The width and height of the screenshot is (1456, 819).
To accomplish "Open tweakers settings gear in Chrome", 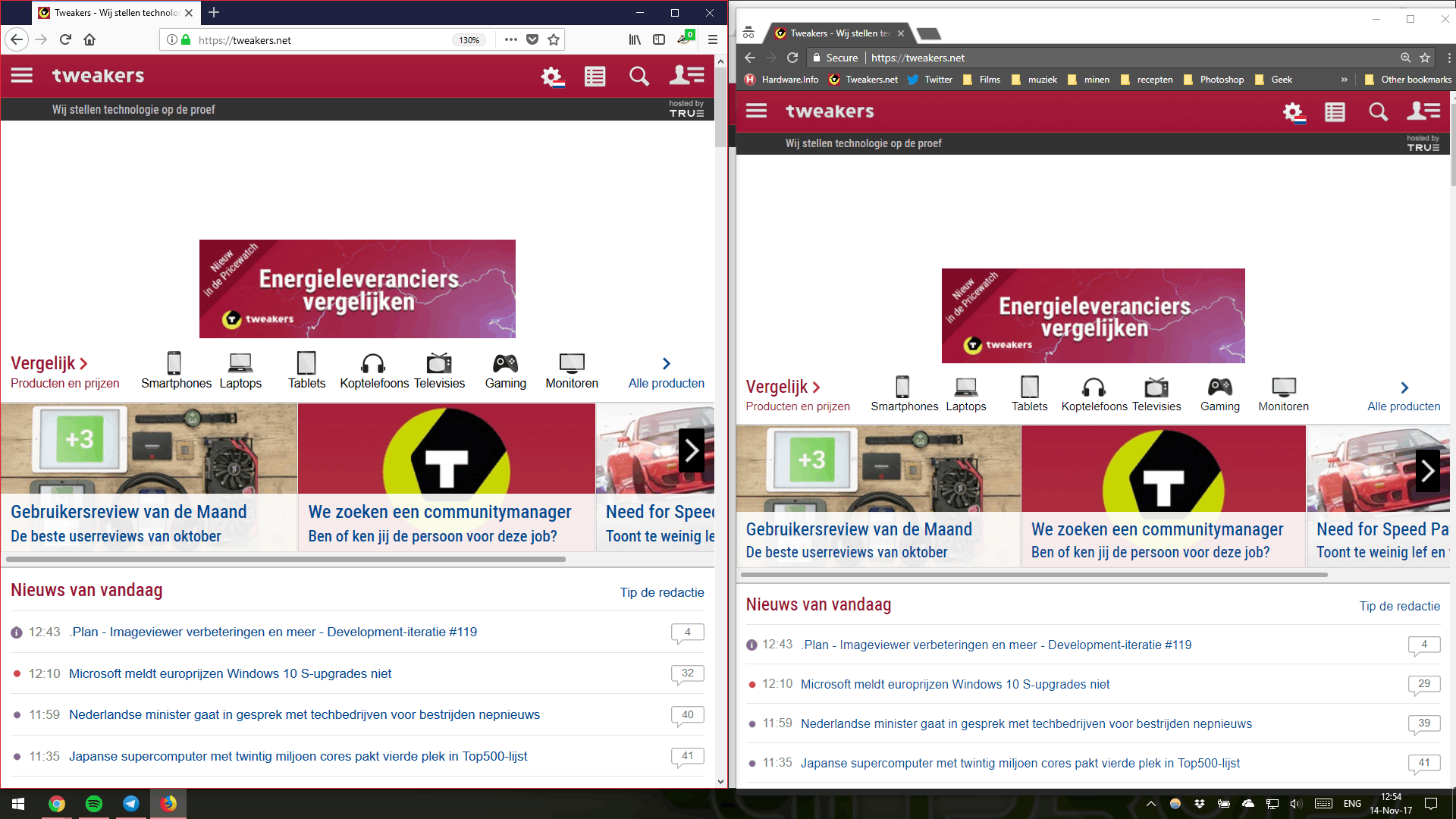I will click(1293, 112).
